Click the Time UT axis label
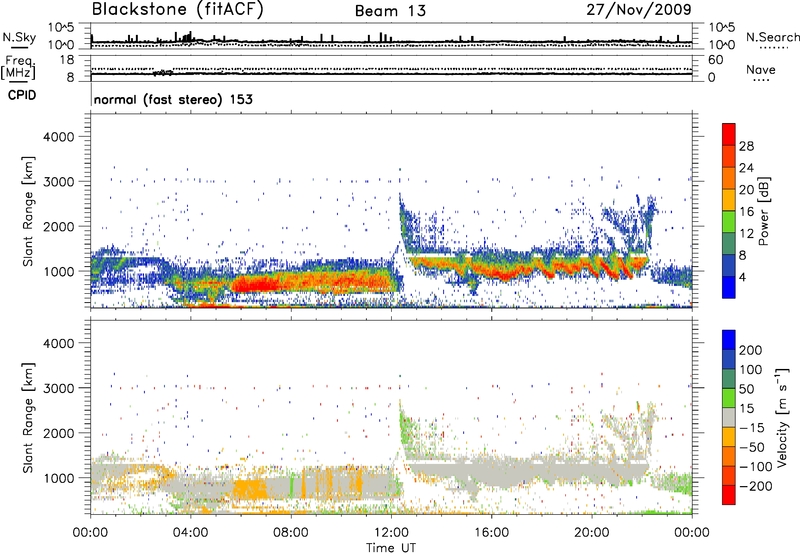The height and width of the screenshot is (554, 800). 391,548
